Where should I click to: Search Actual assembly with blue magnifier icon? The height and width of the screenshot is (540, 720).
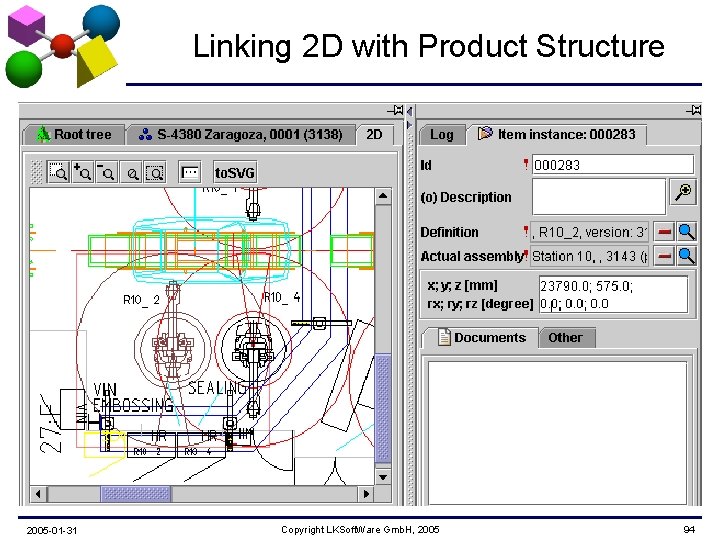[686, 256]
